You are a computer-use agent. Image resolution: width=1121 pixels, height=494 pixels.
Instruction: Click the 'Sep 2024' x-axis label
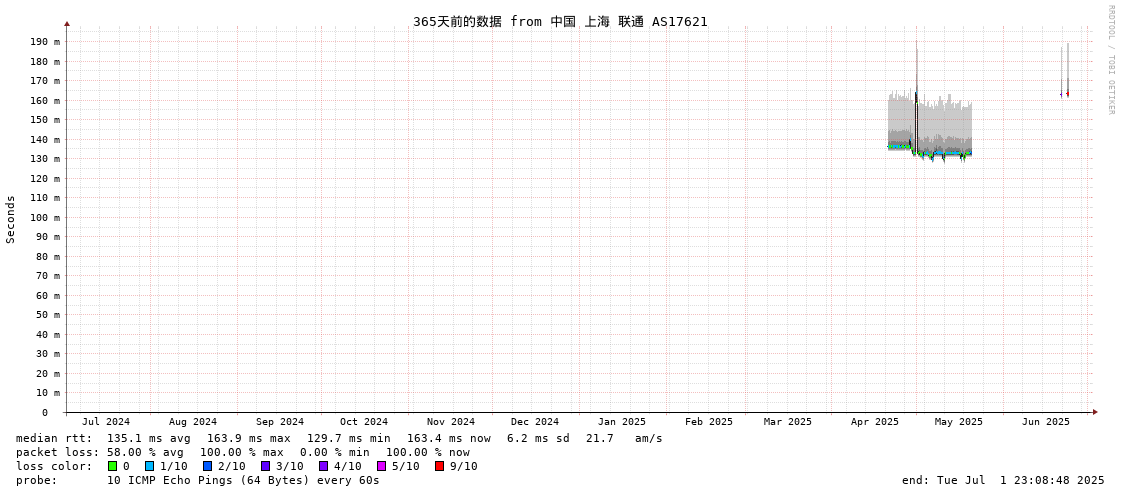coord(280,422)
